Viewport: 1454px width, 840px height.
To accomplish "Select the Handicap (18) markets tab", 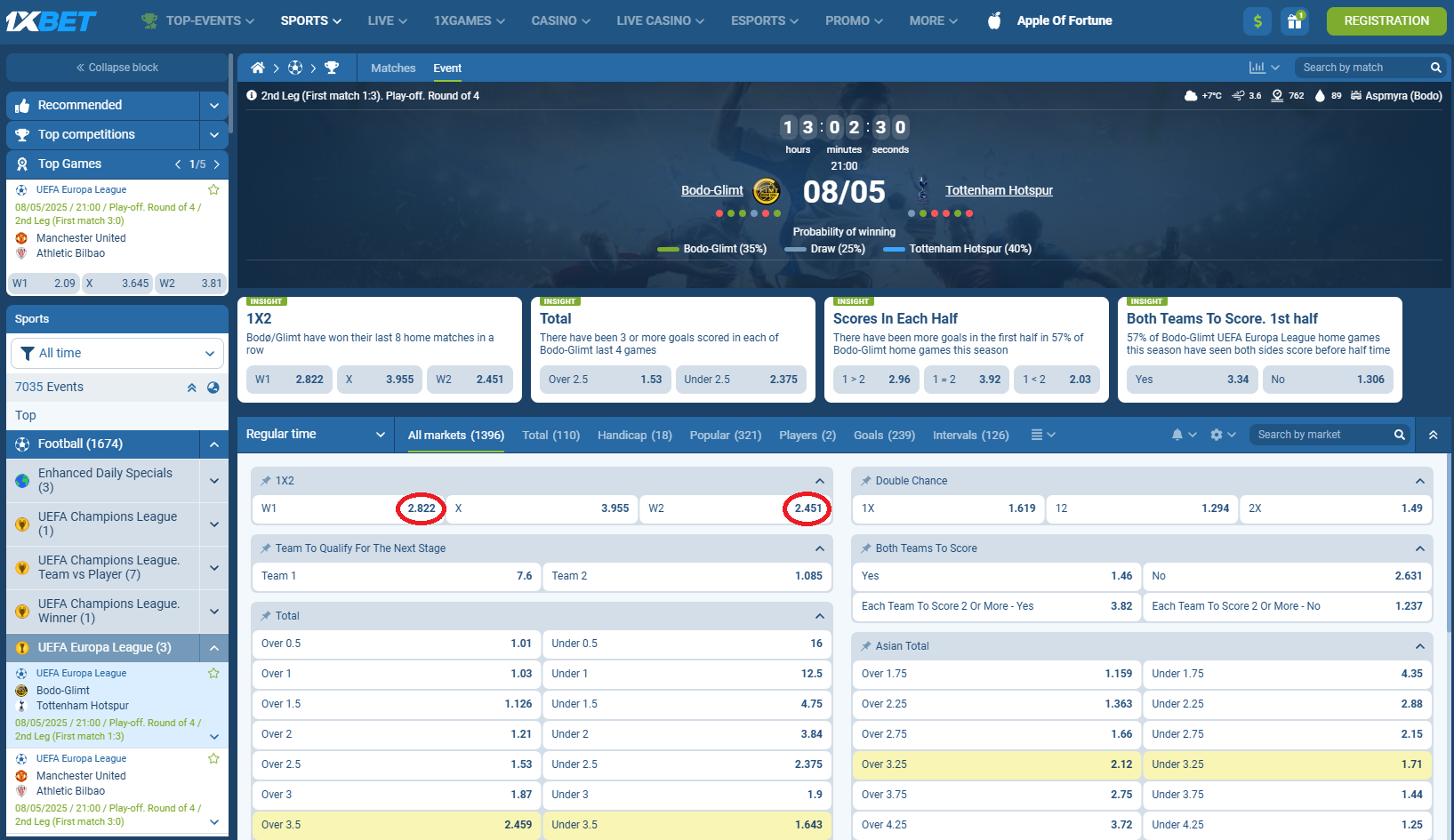I will (635, 435).
